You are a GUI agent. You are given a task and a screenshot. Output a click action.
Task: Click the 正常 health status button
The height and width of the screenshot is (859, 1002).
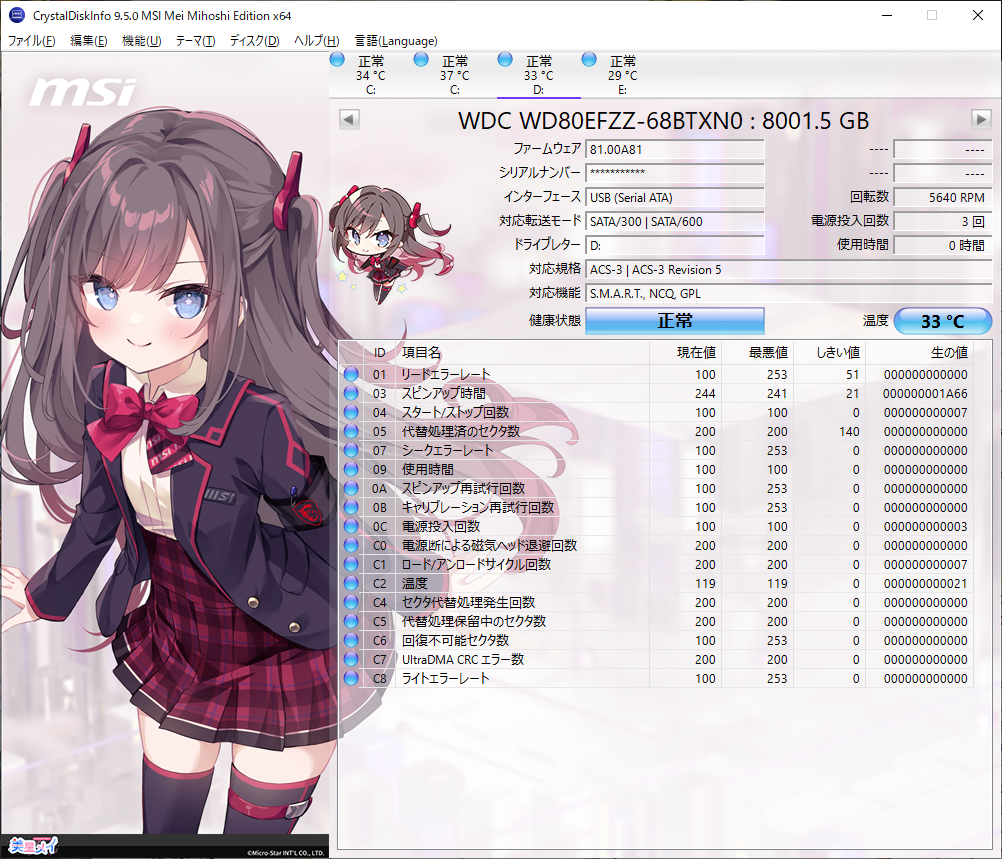[675, 321]
